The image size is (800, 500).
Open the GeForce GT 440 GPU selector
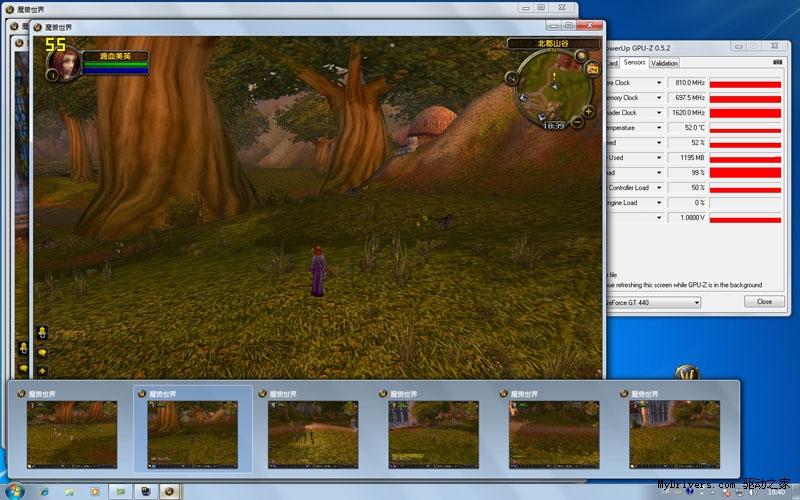click(x=654, y=302)
